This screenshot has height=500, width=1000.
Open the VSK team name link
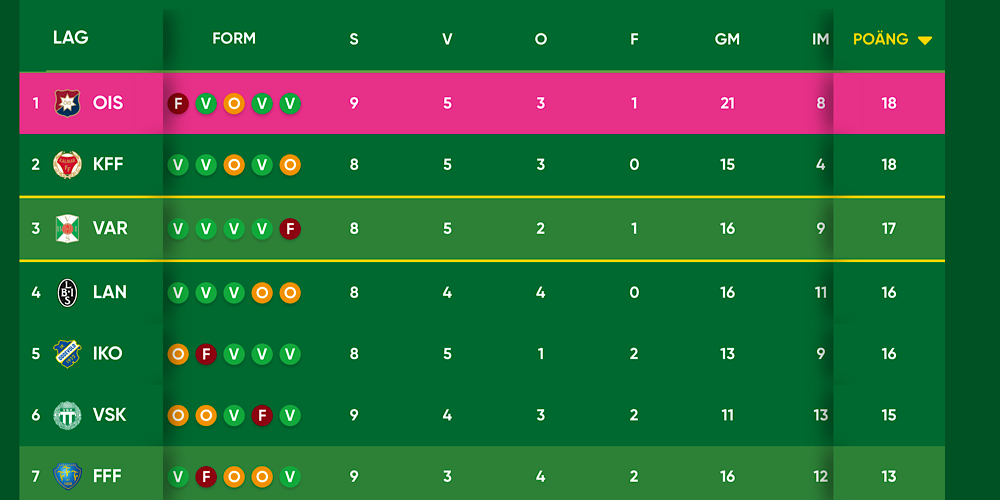point(110,415)
